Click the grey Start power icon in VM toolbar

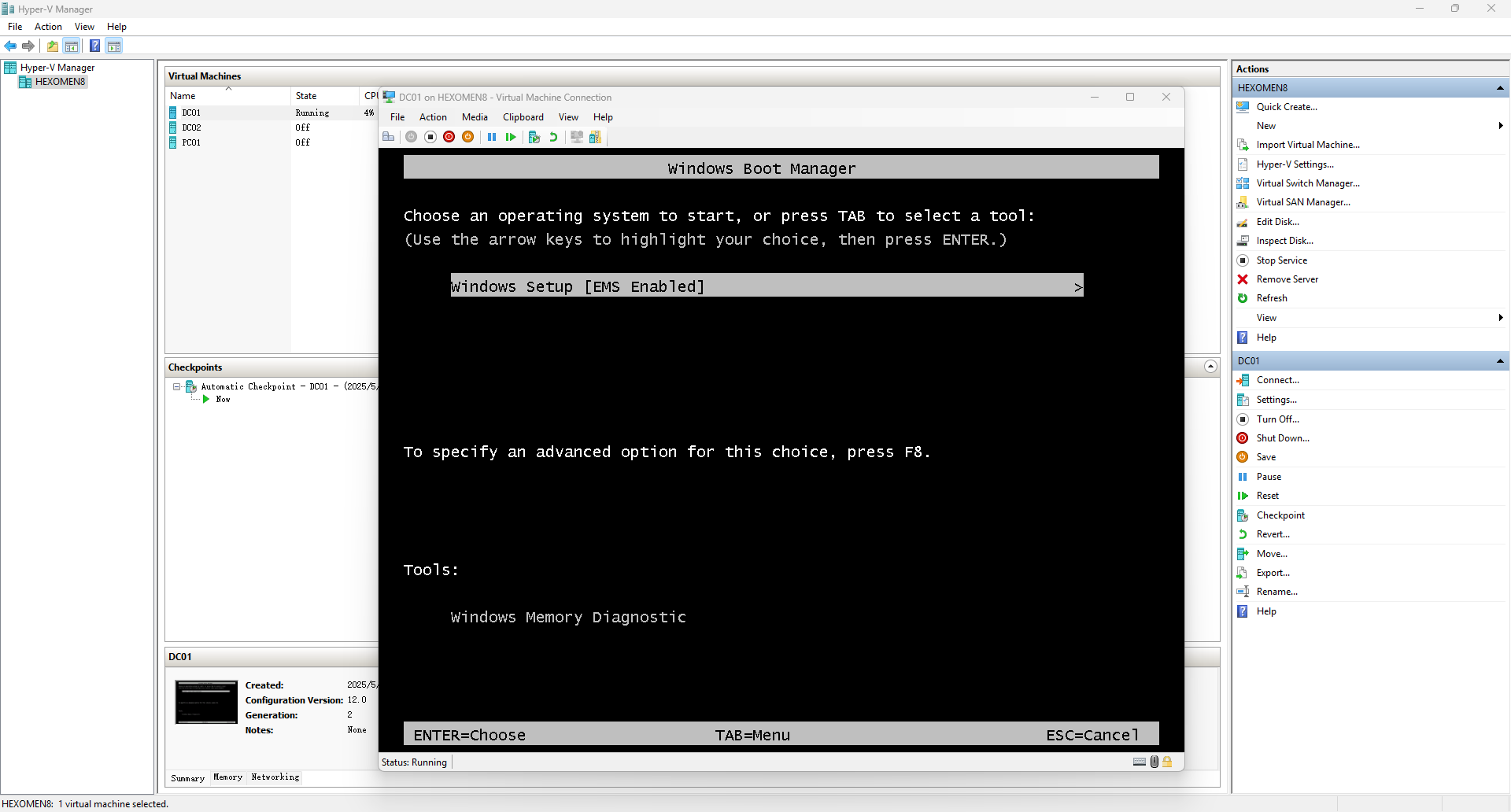click(411, 137)
